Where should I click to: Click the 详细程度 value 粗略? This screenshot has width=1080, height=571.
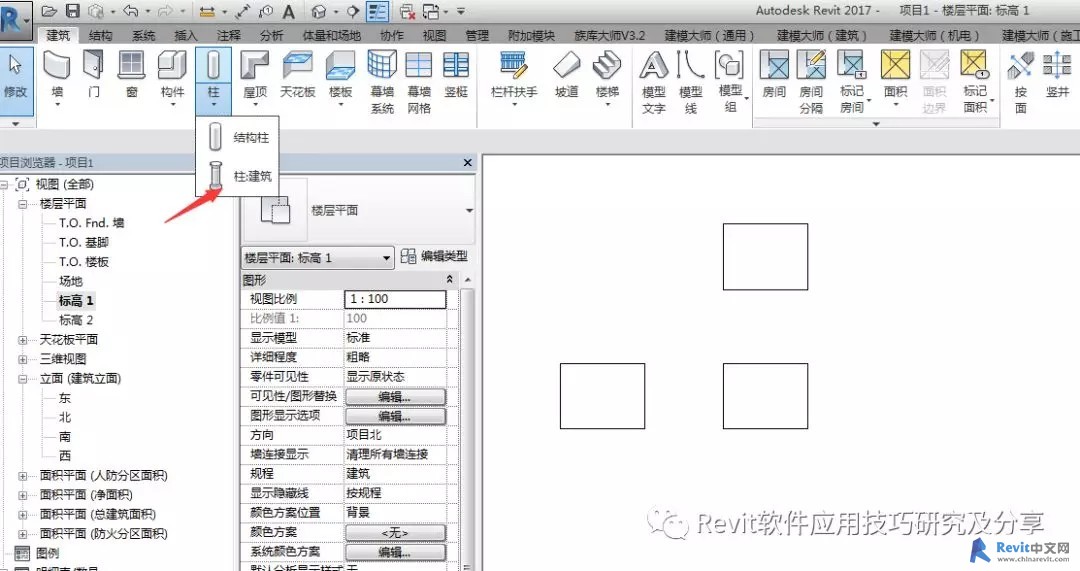(x=395, y=357)
